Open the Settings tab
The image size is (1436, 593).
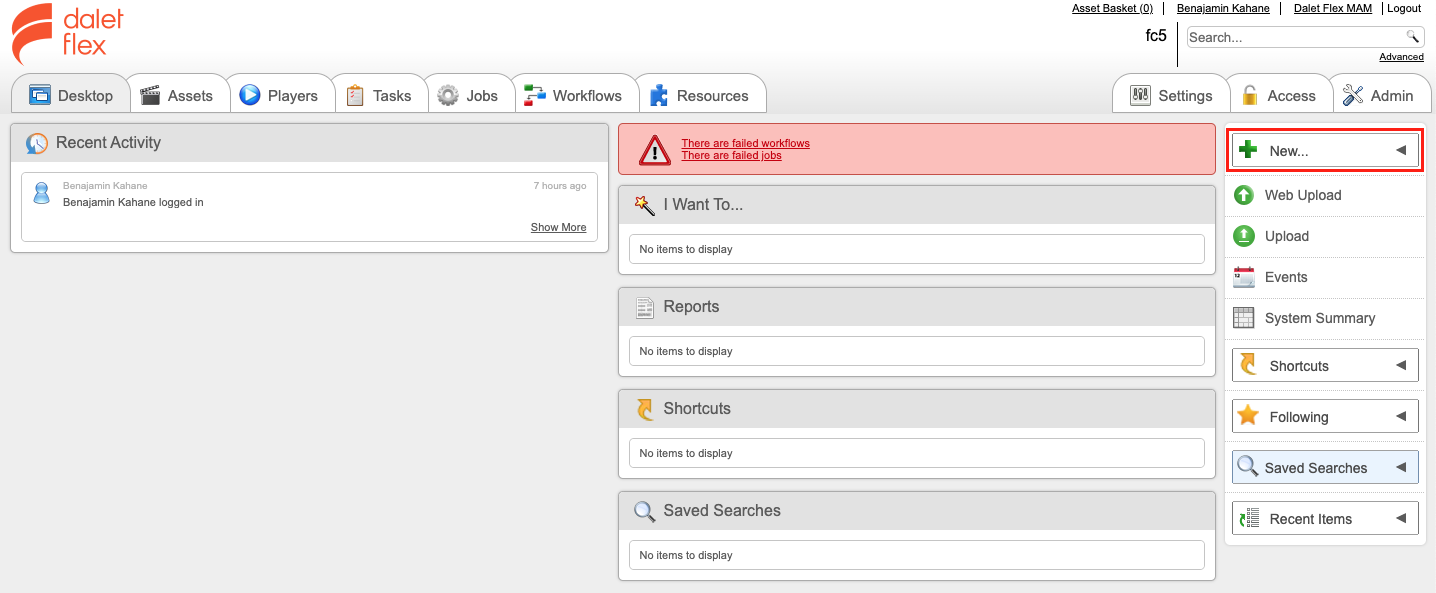click(1171, 95)
